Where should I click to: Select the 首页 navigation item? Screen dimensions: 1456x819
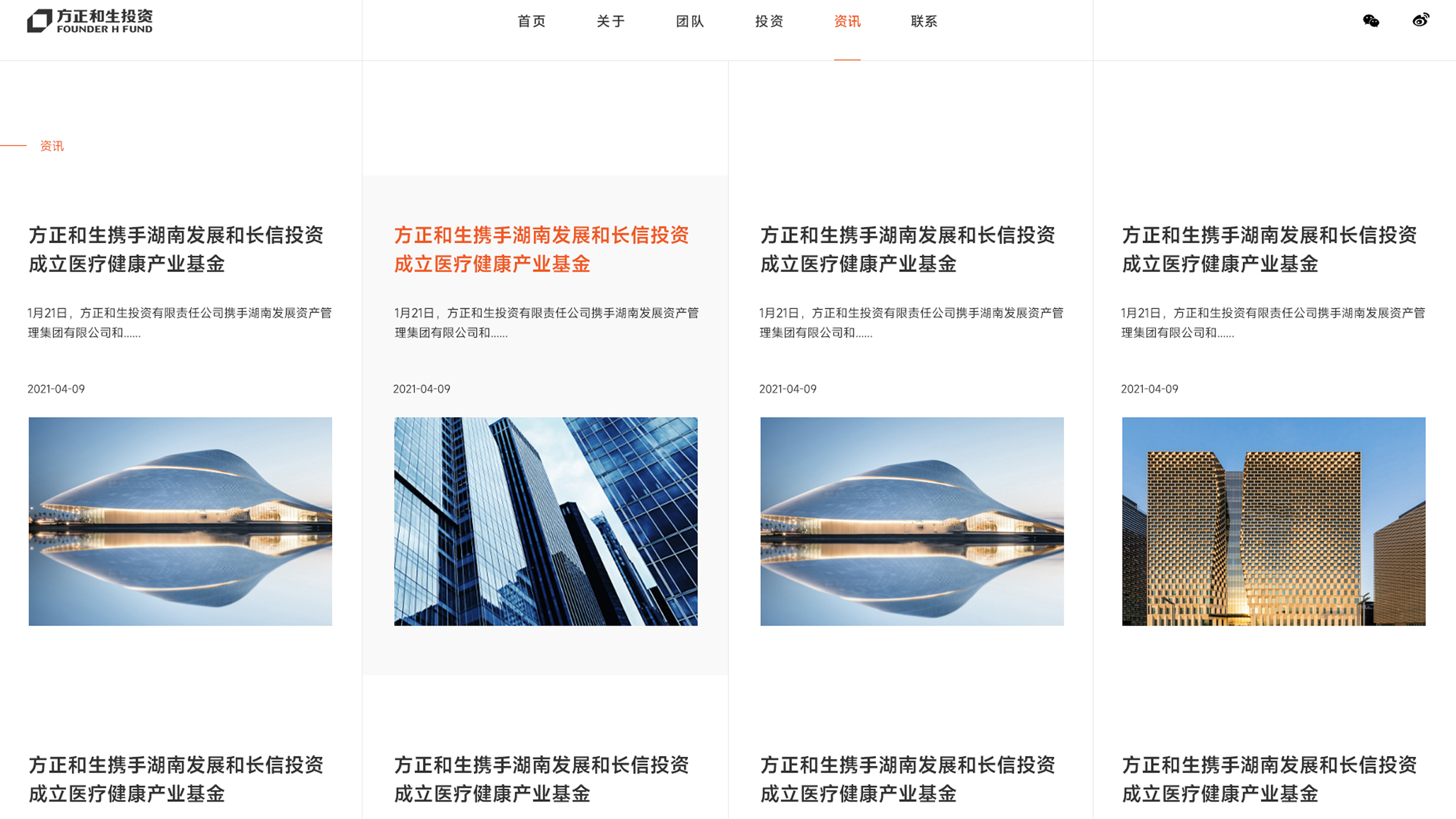click(533, 21)
